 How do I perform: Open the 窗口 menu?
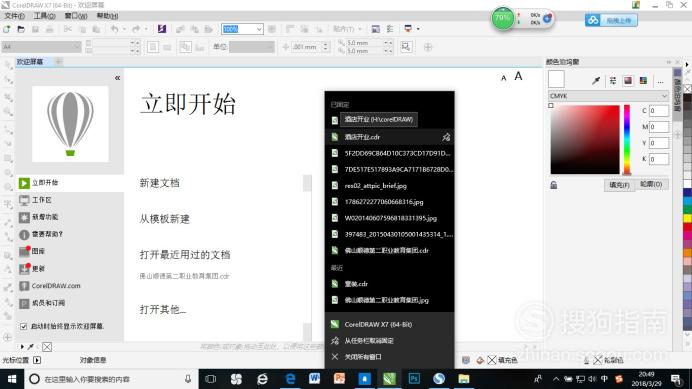click(76, 16)
